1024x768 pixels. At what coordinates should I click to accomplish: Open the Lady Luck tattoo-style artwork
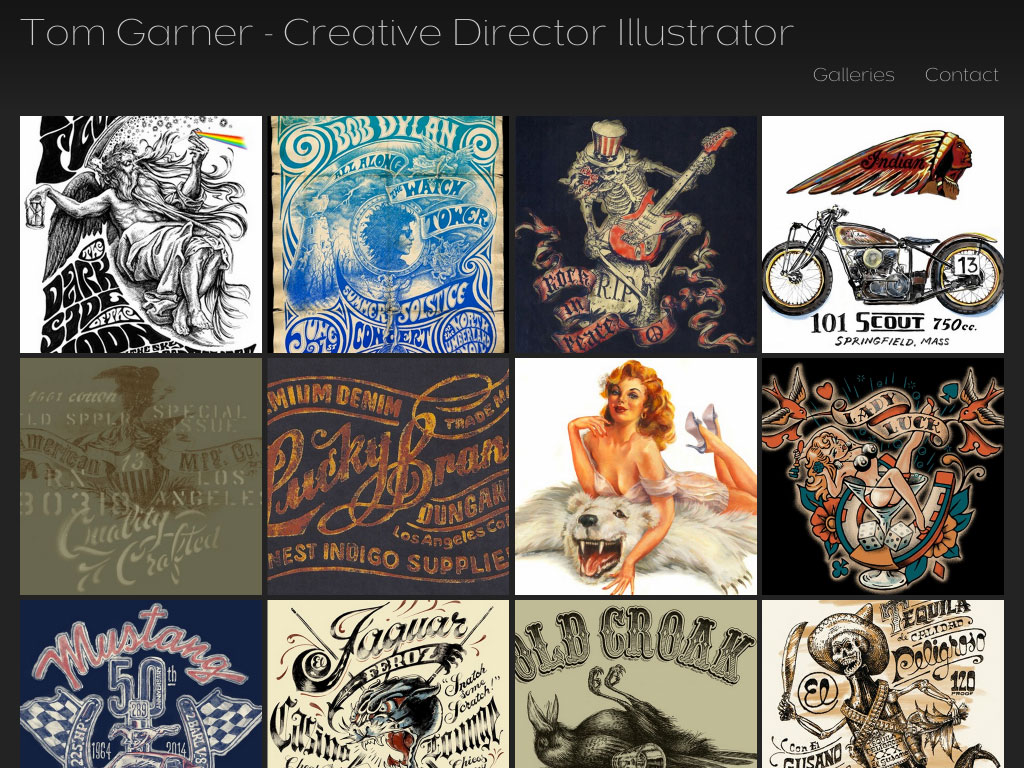click(x=883, y=476)
